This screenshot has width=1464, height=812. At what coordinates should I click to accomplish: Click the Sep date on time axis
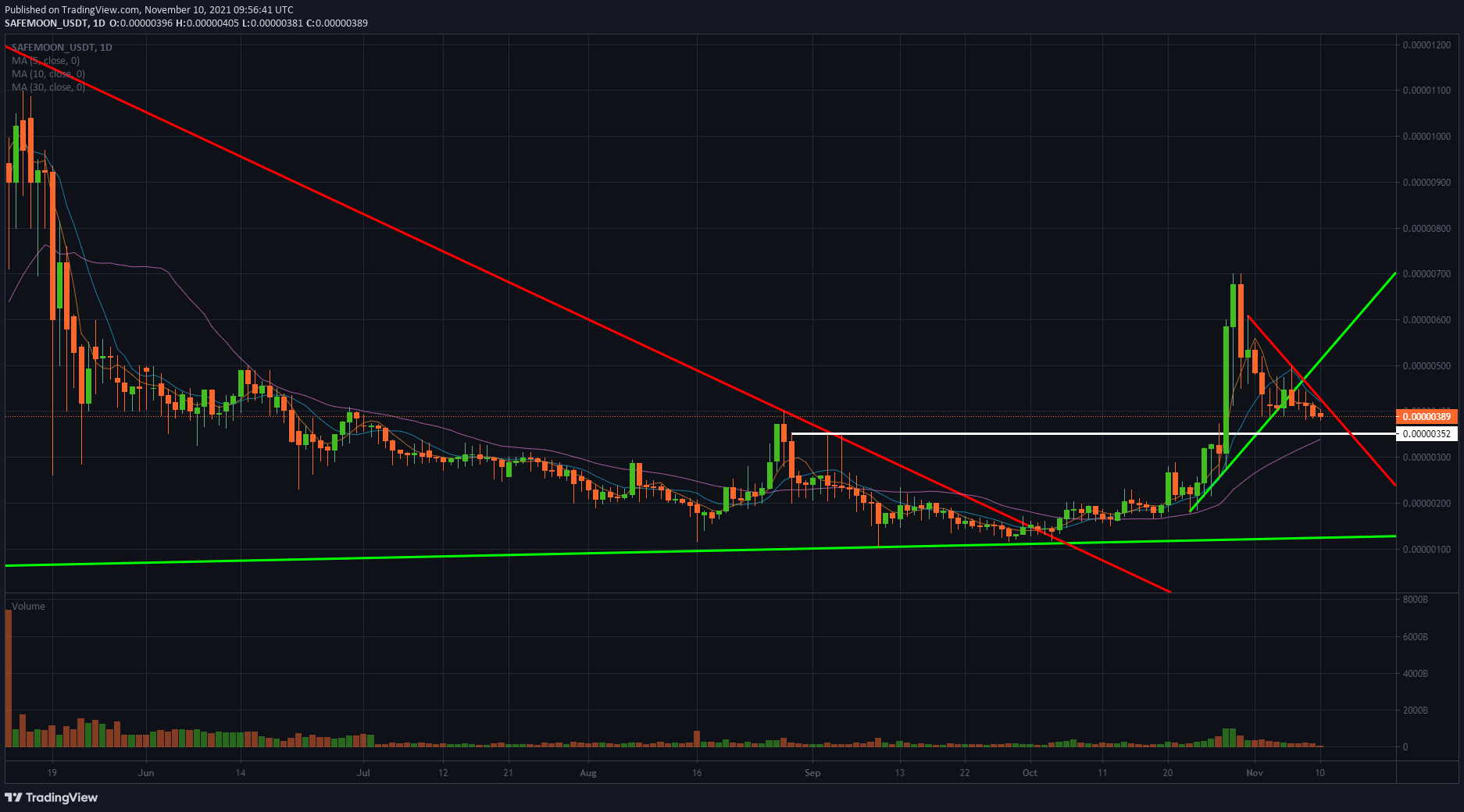[812, 773]
